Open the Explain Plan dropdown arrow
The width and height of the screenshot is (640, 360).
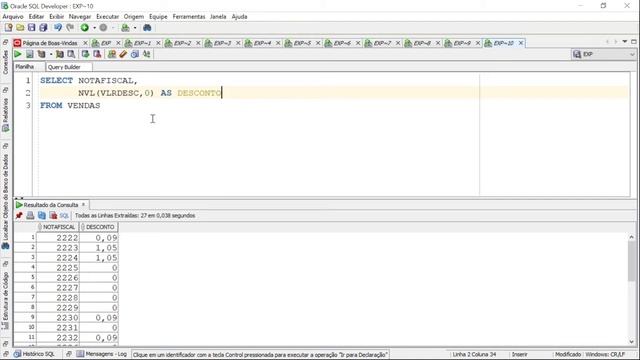[x=51, y=54]
